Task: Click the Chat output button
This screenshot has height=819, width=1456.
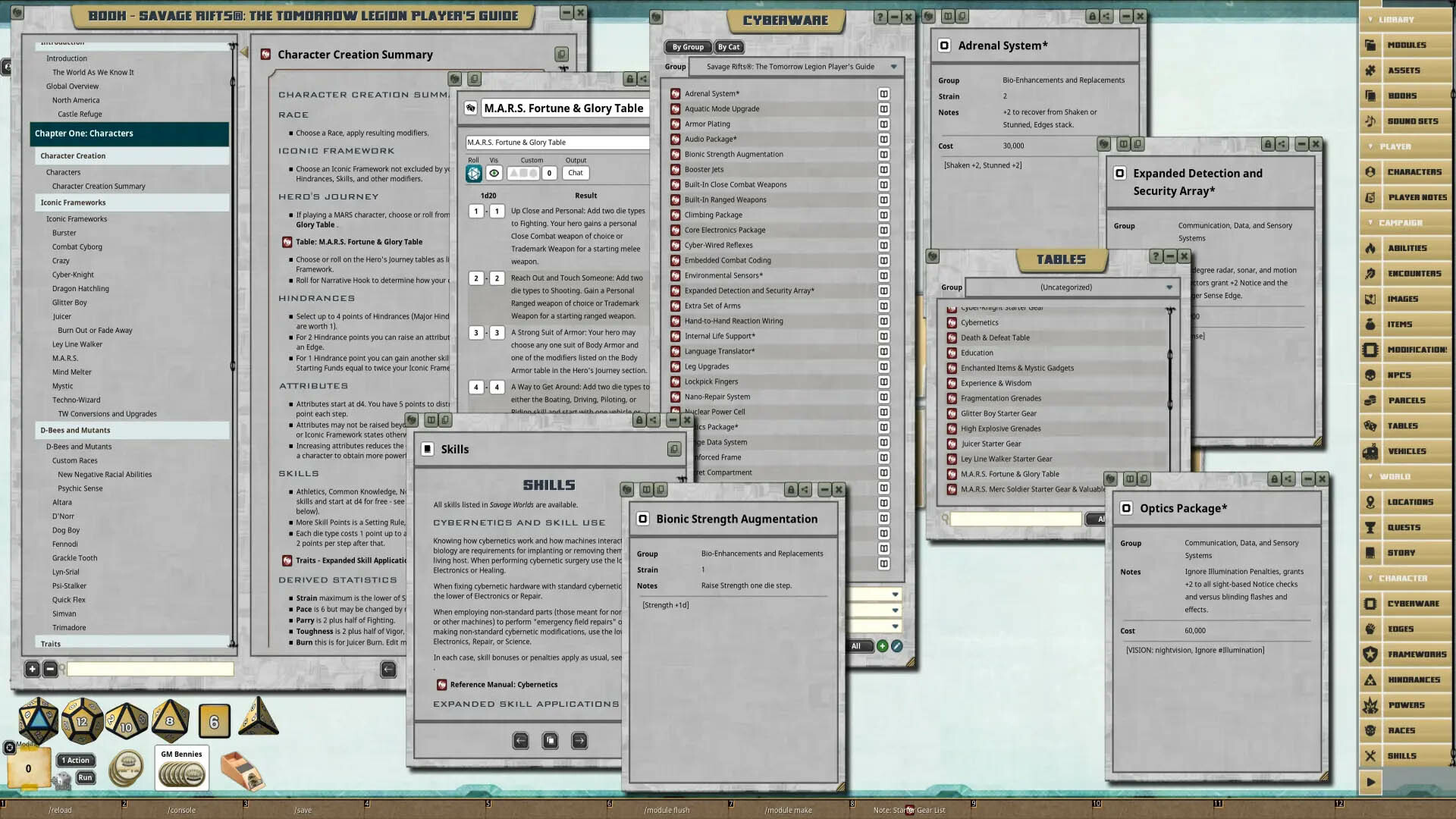Action: click(x=576, y=174)
